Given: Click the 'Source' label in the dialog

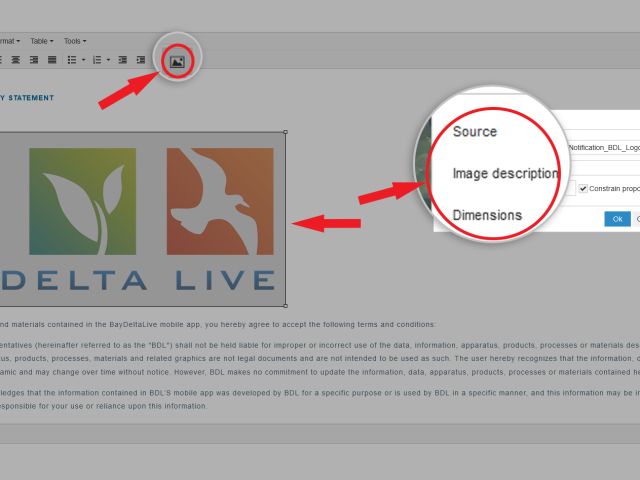Looking at the screenshot, I should 475,131.
